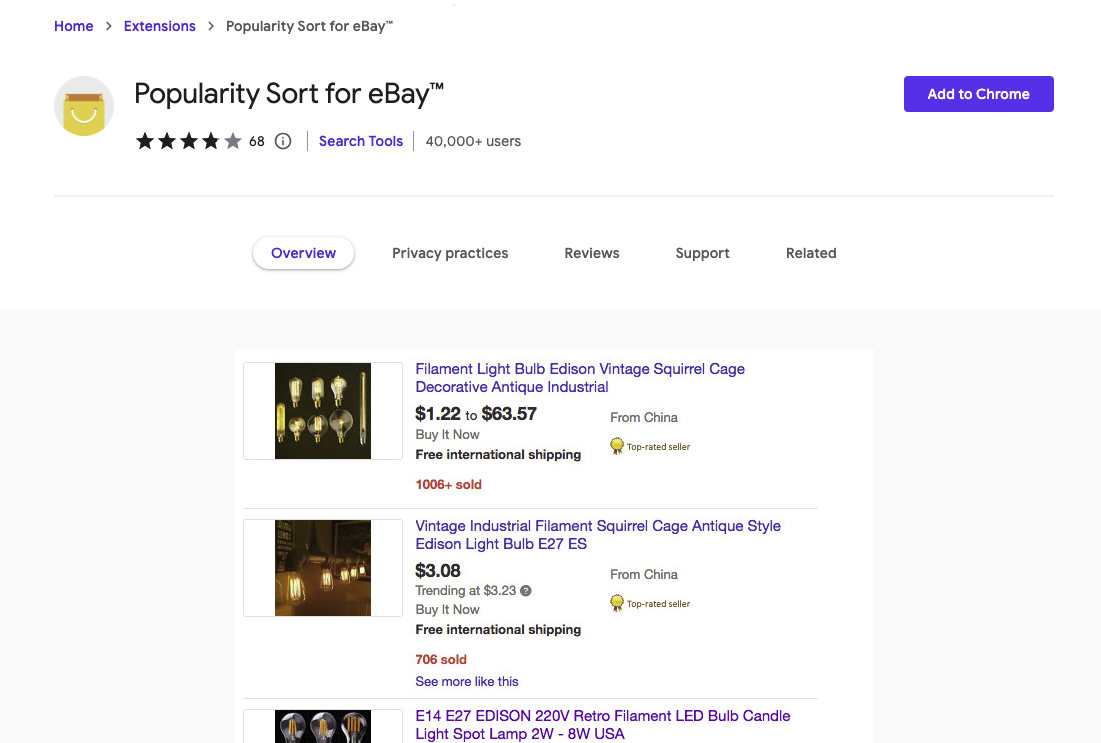Open the Privacy practices tab
Viewport: 1101px width, 743px height.
point(450,253)
